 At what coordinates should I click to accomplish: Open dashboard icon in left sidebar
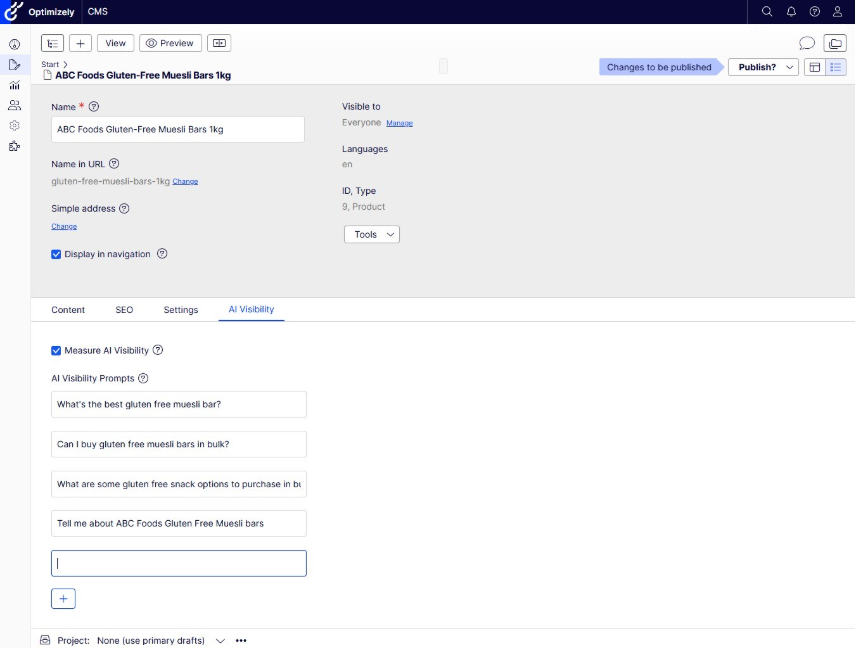pos(15,45)
